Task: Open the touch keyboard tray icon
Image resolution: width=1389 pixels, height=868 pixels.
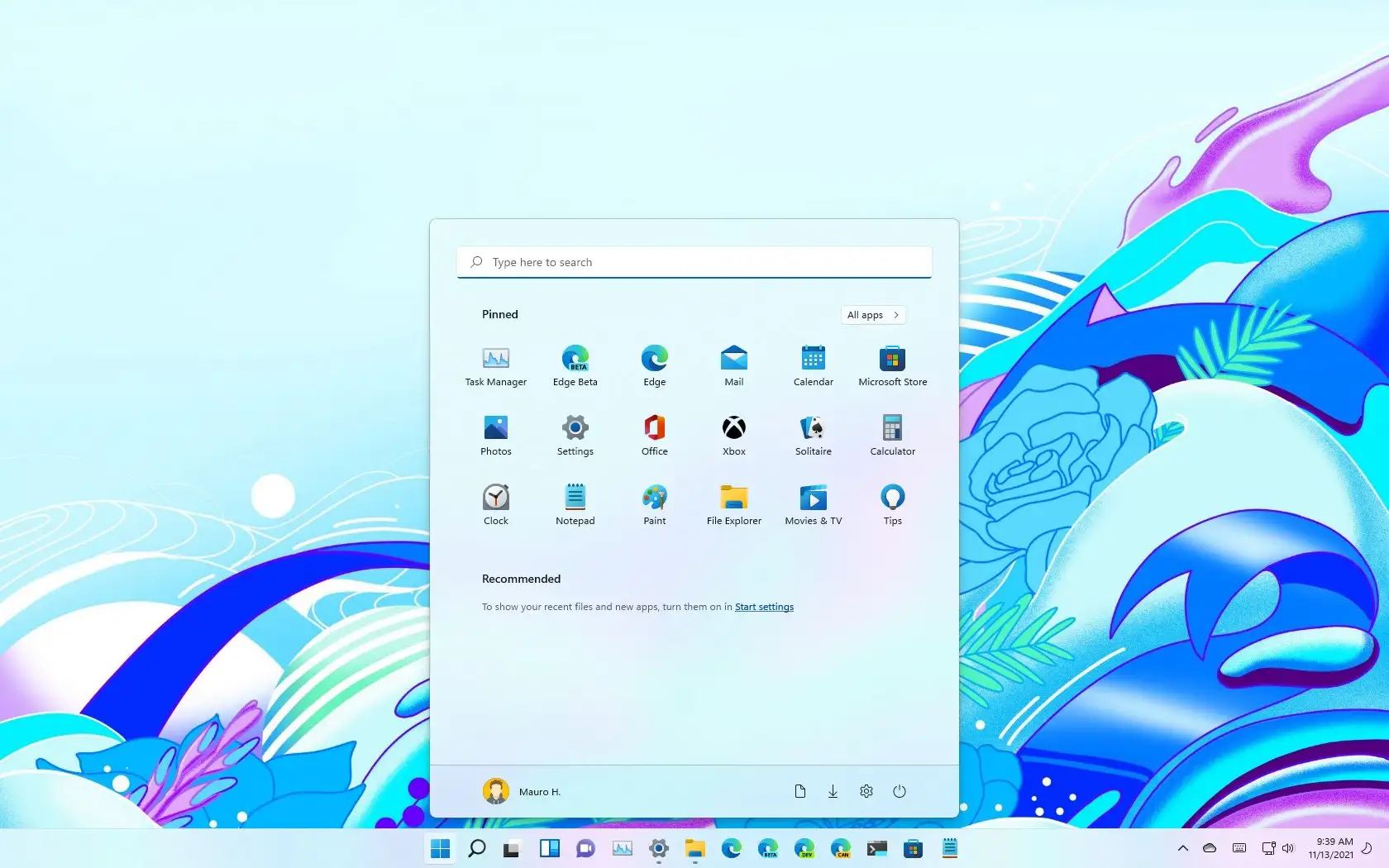Action: pyautogui.click(x=1239, y=848)
